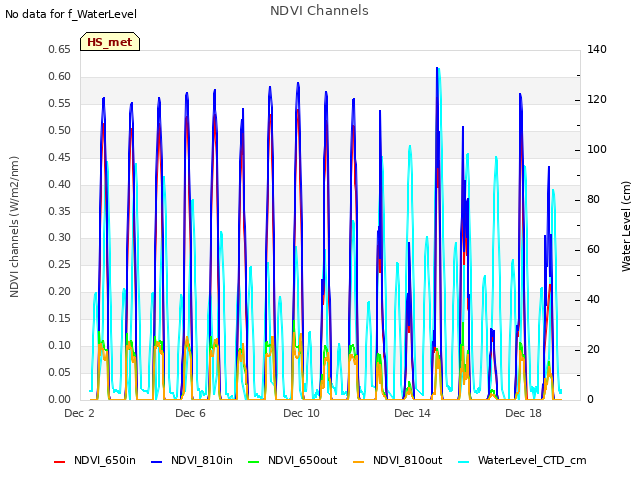Click the green NDVI_650out legend color marker
The image size is (640, 480).
254,462
